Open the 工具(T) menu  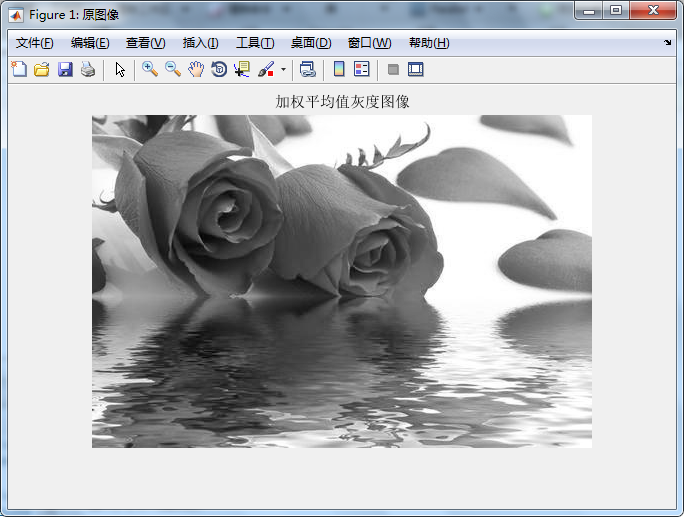255,43
